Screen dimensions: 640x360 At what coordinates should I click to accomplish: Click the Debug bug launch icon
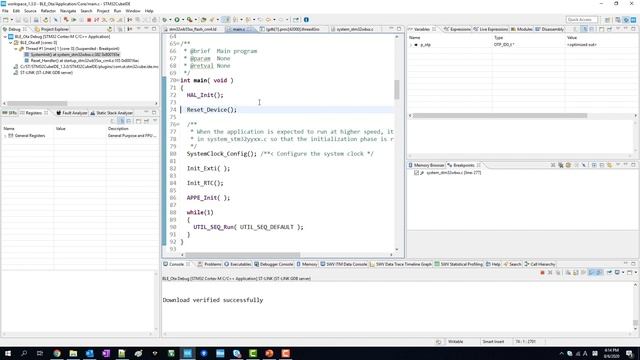click(x=164, y=20)
